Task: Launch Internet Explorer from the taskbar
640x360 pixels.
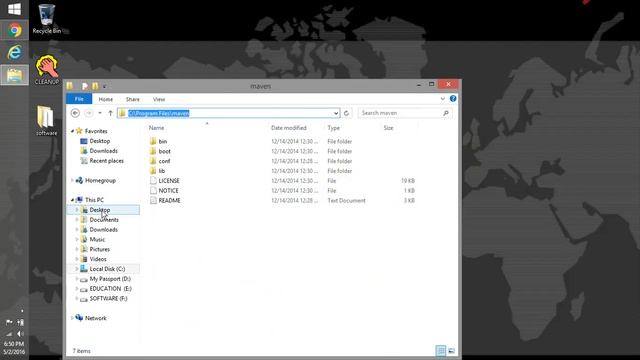Action: pos(14,52)
